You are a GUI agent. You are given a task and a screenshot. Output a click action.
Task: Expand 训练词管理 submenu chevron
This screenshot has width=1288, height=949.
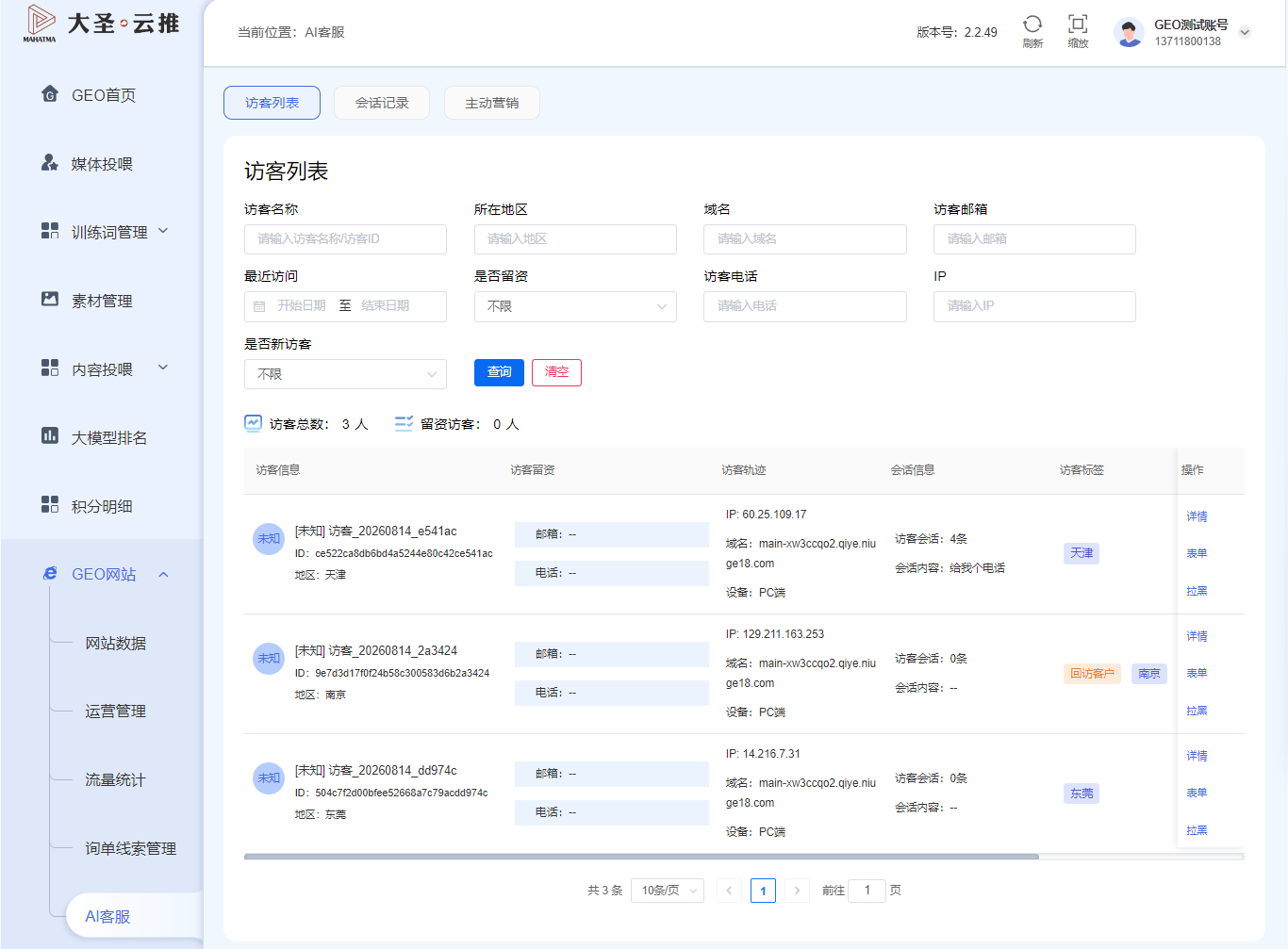point(163,231)
